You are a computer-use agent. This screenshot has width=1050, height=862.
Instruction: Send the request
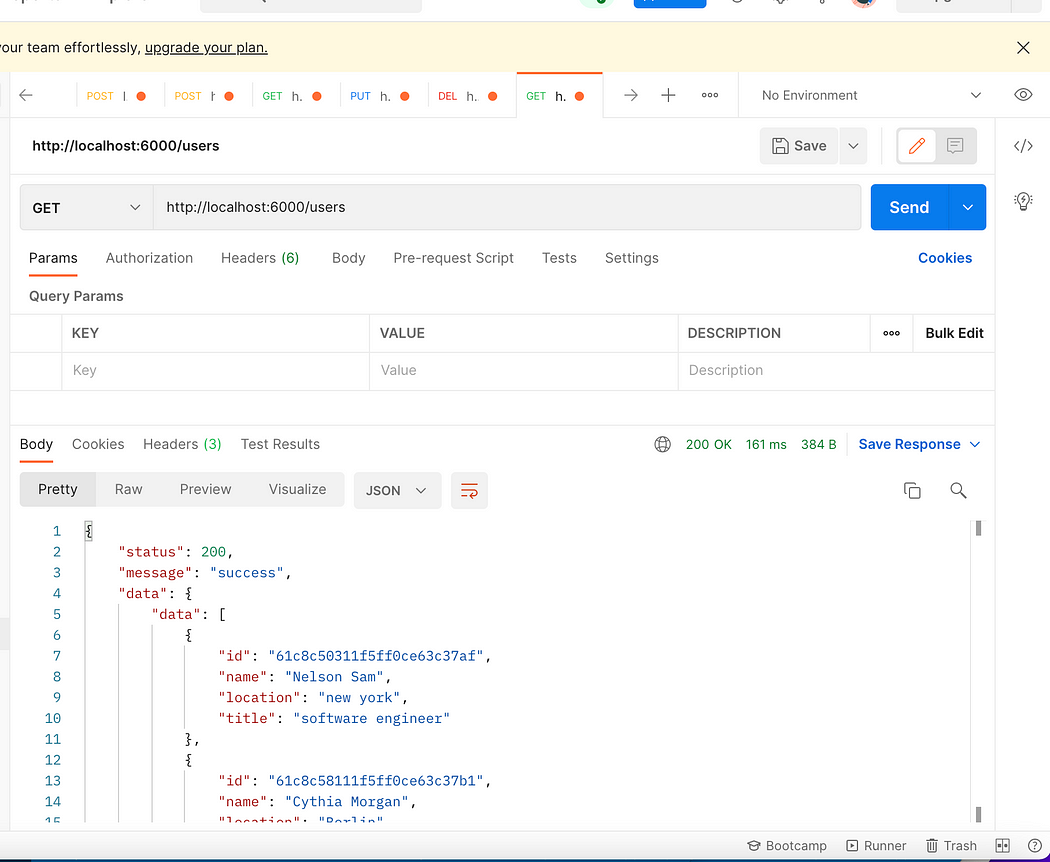pos(909,207)
